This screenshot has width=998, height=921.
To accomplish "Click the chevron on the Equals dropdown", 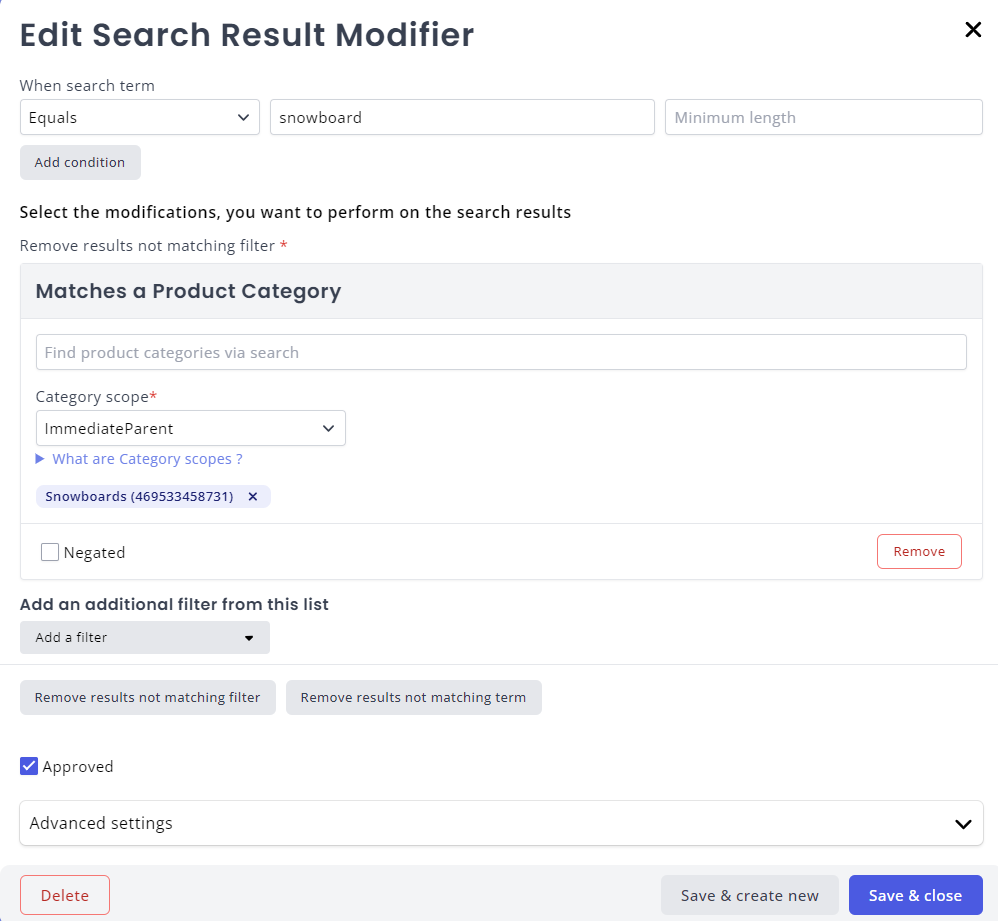I will click(244, 117).
